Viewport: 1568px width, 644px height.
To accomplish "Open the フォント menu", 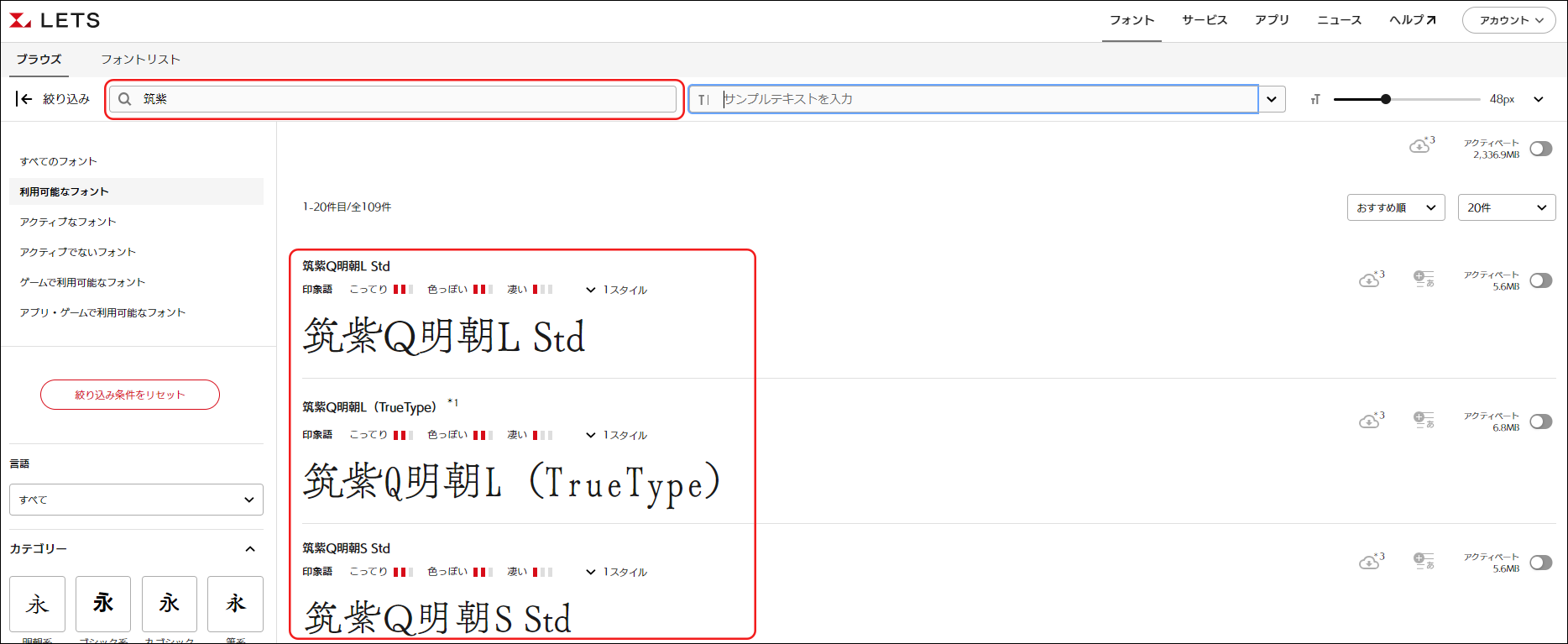I will (x=1132, y=20).
